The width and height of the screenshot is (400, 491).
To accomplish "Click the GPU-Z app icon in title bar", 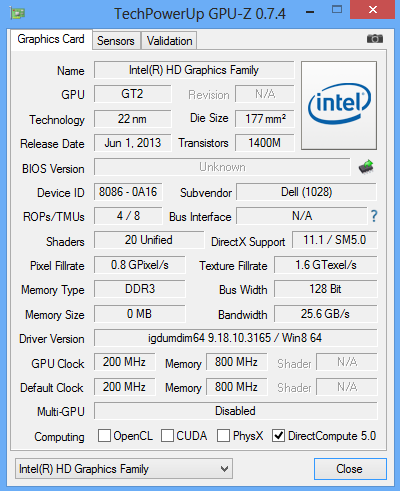I will pyautogui.click(x=18, y=14).
